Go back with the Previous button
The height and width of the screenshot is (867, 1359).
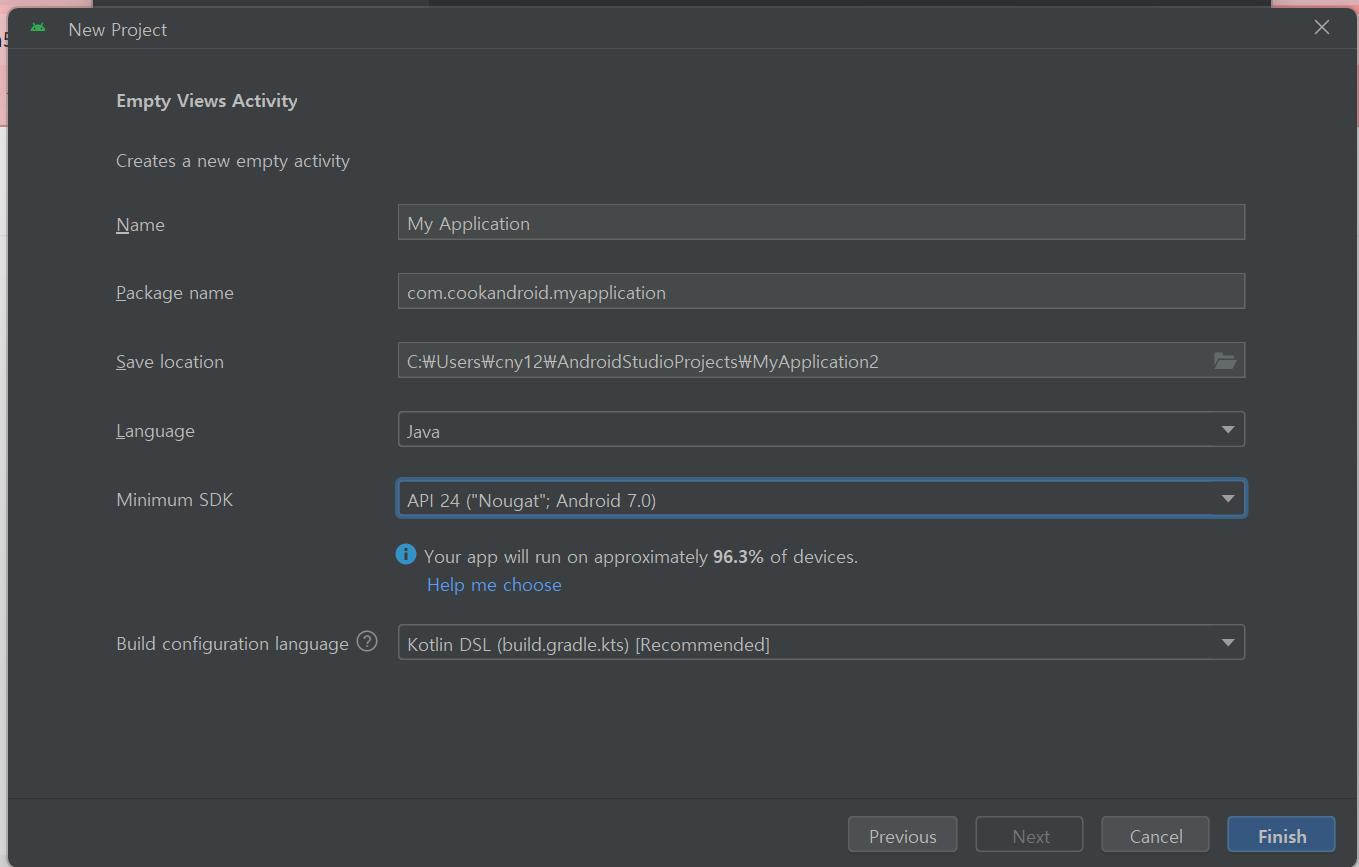(902, 835)
